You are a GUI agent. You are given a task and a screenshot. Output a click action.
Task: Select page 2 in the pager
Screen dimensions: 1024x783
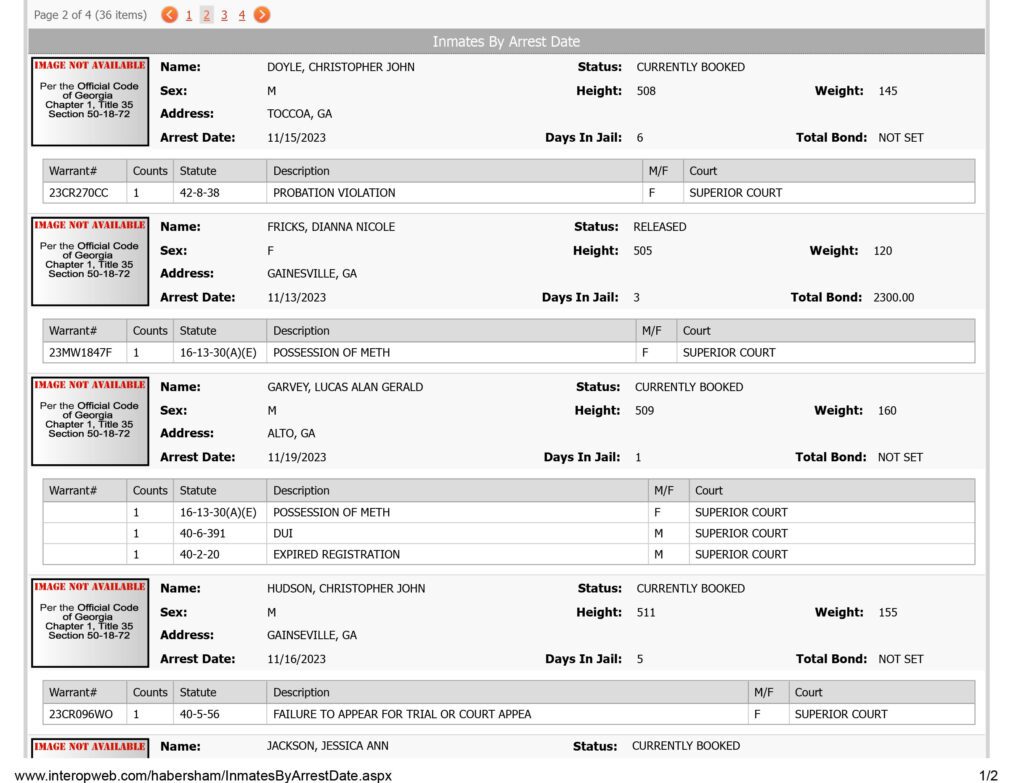(206, 15)
